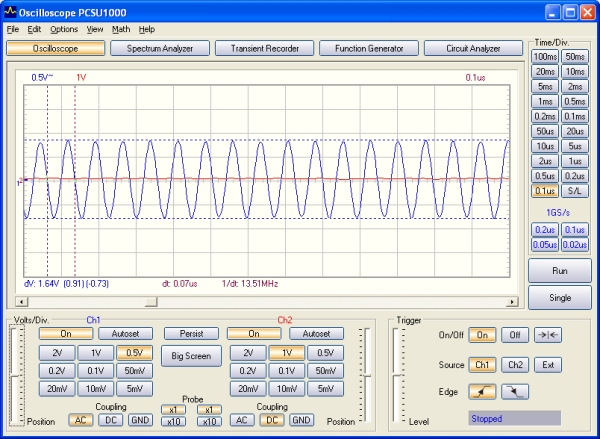
Task: Toggle Ch1 On button
Action: coord(68,334)
